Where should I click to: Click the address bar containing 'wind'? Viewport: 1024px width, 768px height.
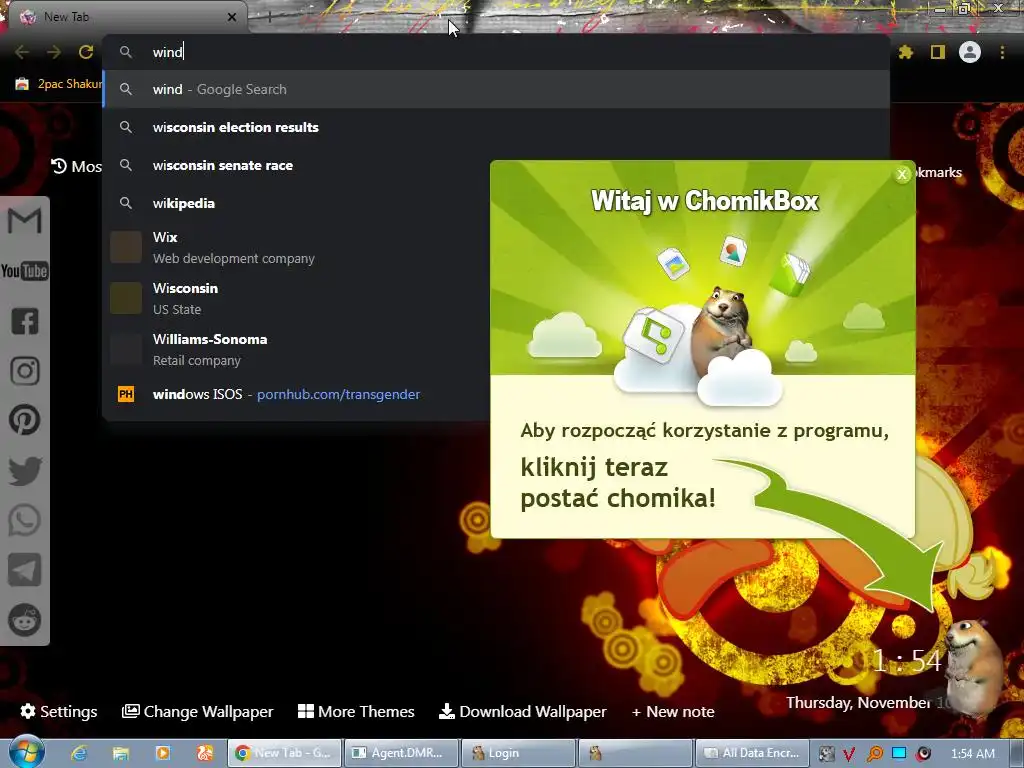tap(496, 52)
